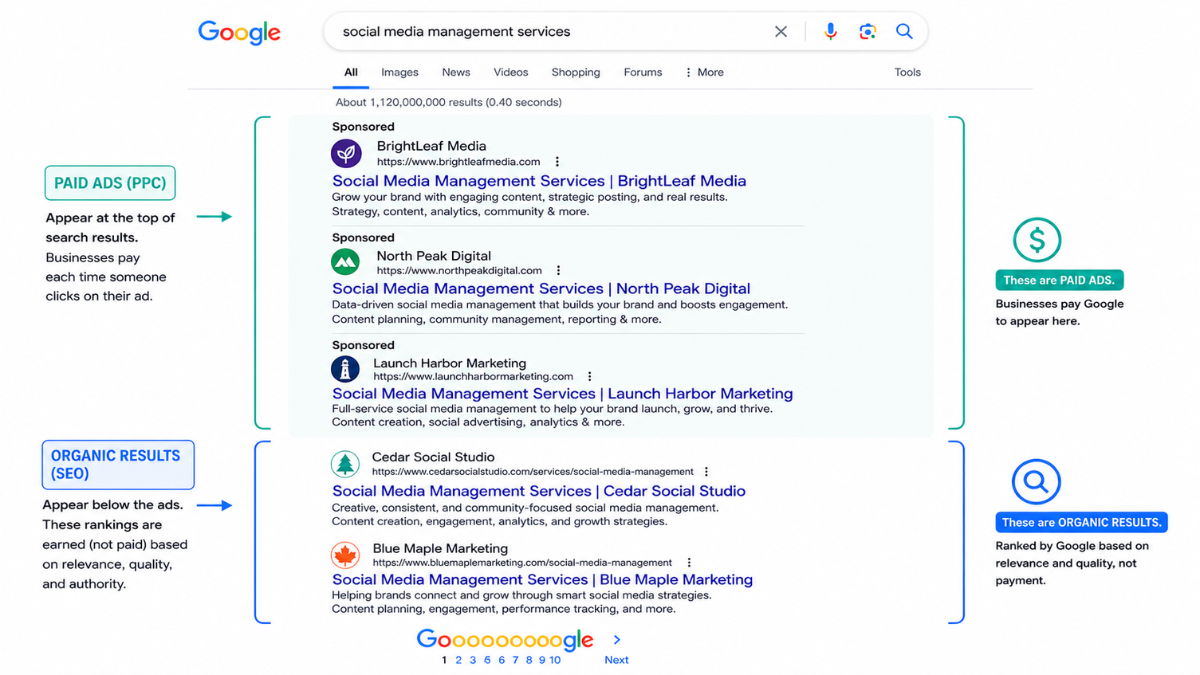Open the Blue Maple Marketing result headline
The height and width of the screenshot is (675, 1200).
(543, 580)
